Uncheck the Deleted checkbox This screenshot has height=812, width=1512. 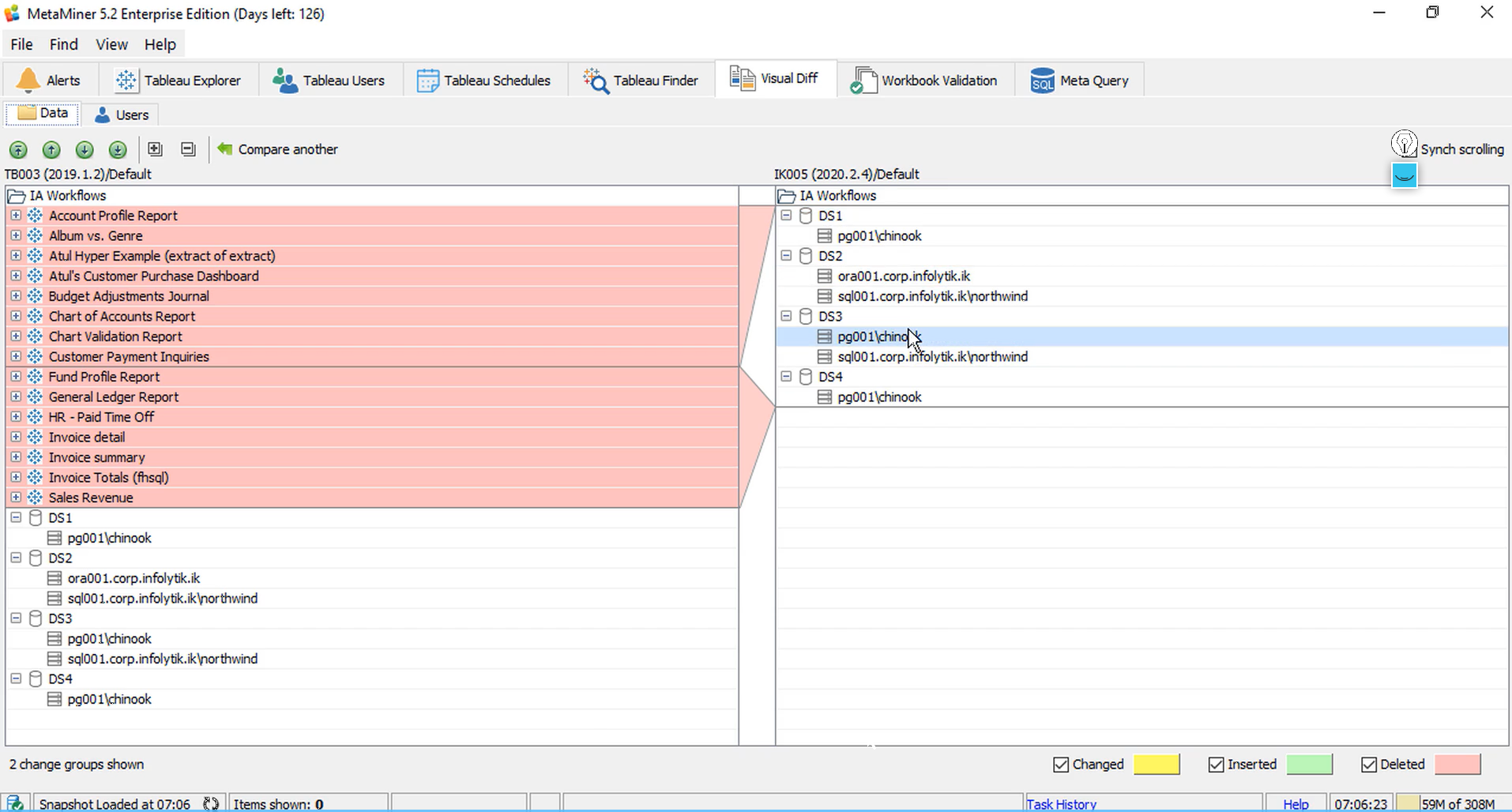pos(1369,765)
